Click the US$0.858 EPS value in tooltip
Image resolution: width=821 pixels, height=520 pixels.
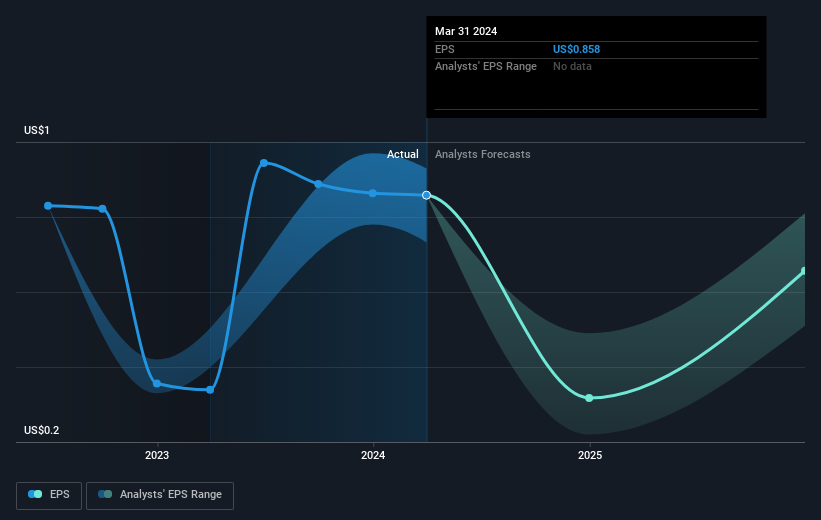(x=576, y=49)
